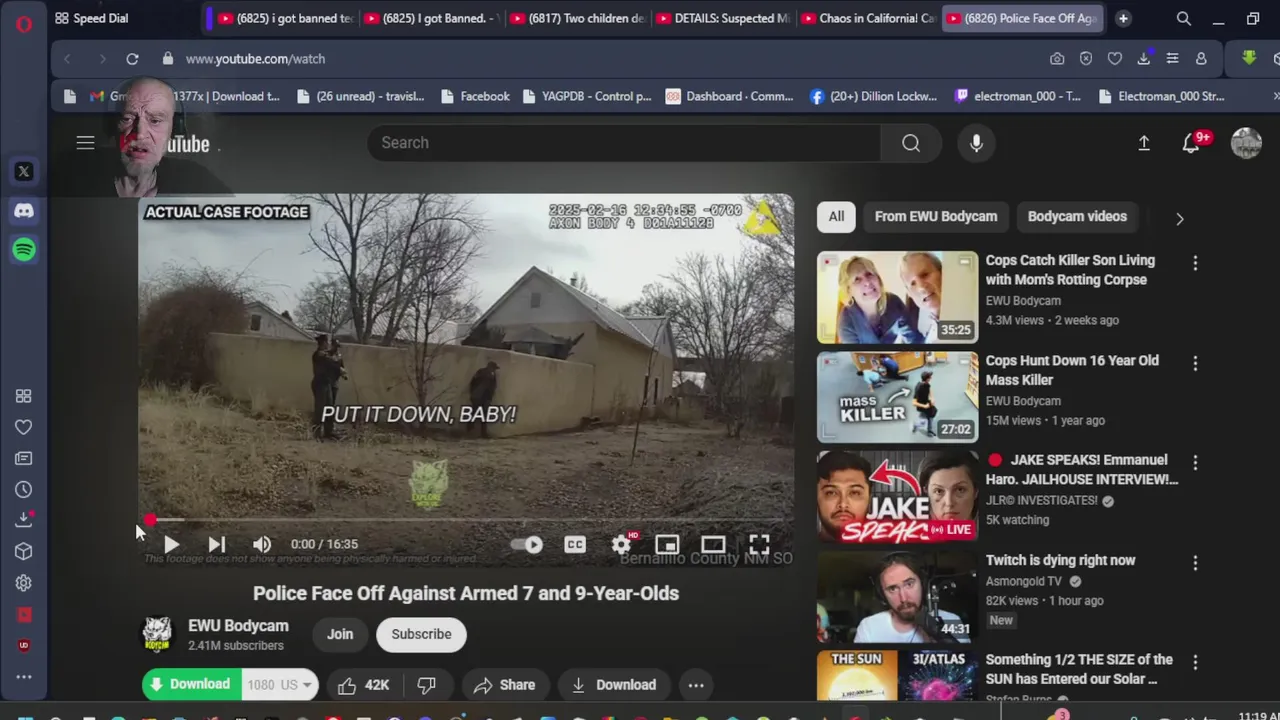Open options for Twitch is dying video
Screen dimensions: 1280x720
tap(1195, 563)
